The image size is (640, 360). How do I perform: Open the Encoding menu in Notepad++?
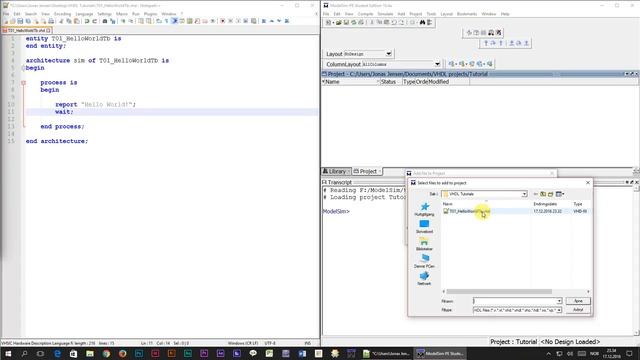[62, 14]
